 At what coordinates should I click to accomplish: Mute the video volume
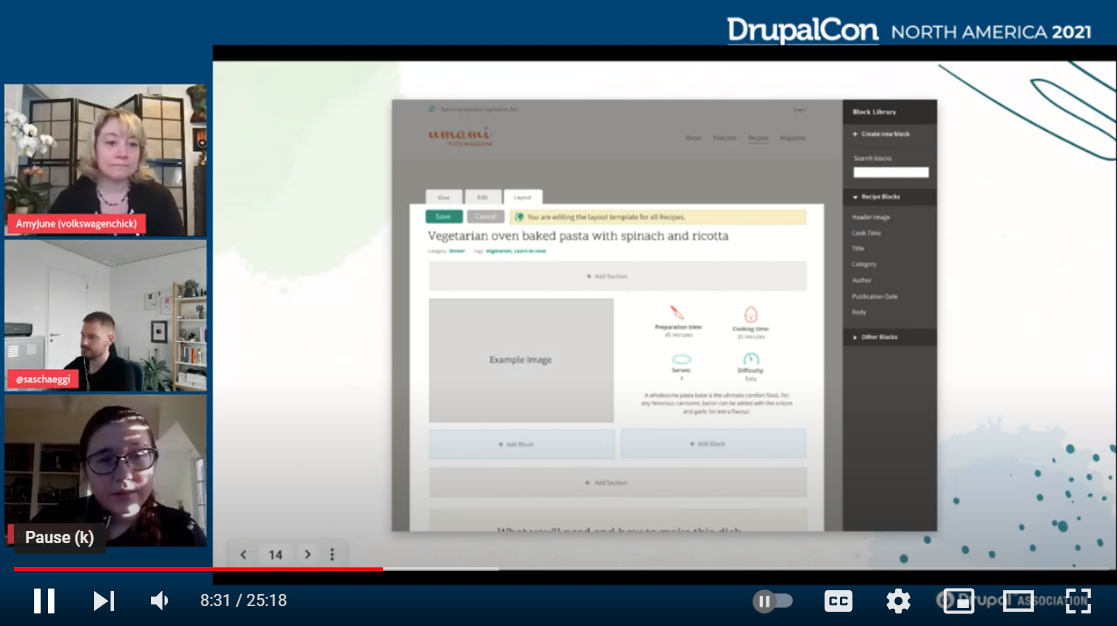pos(160,601)
